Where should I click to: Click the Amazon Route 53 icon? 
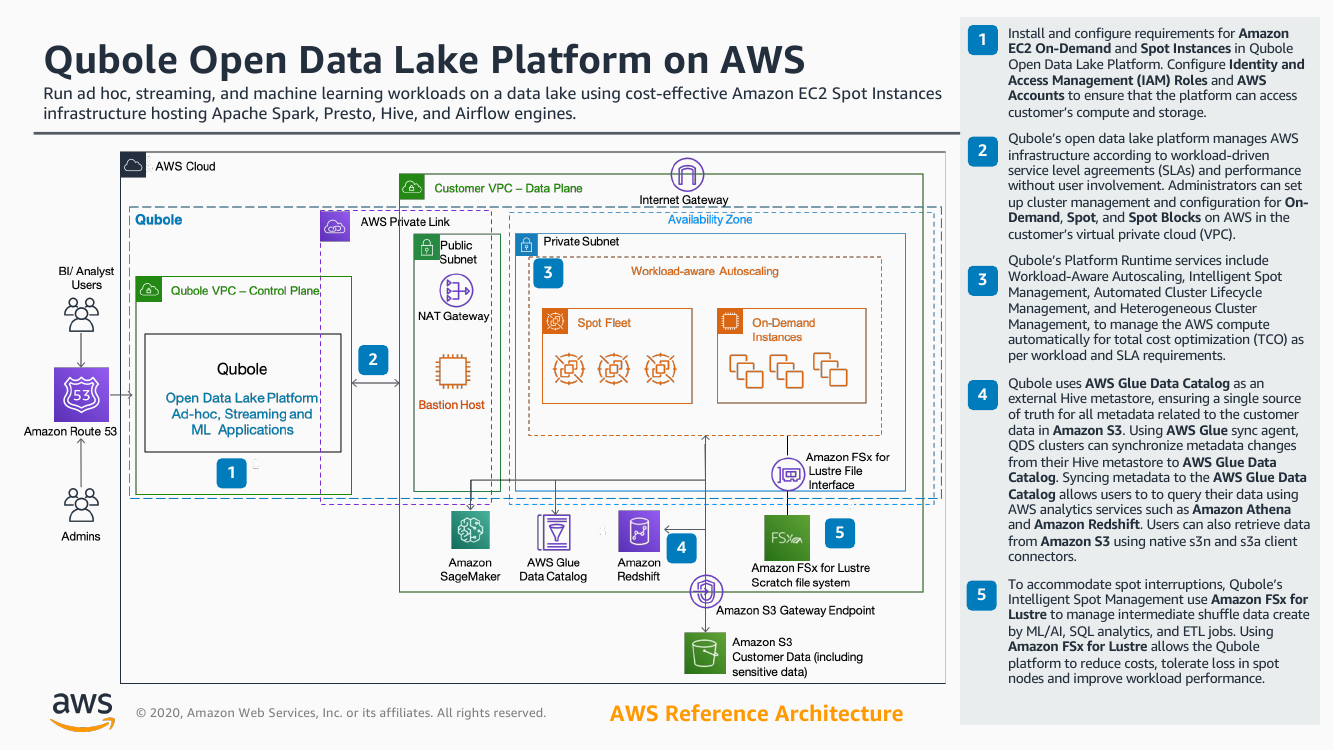[x=81, y=394]
